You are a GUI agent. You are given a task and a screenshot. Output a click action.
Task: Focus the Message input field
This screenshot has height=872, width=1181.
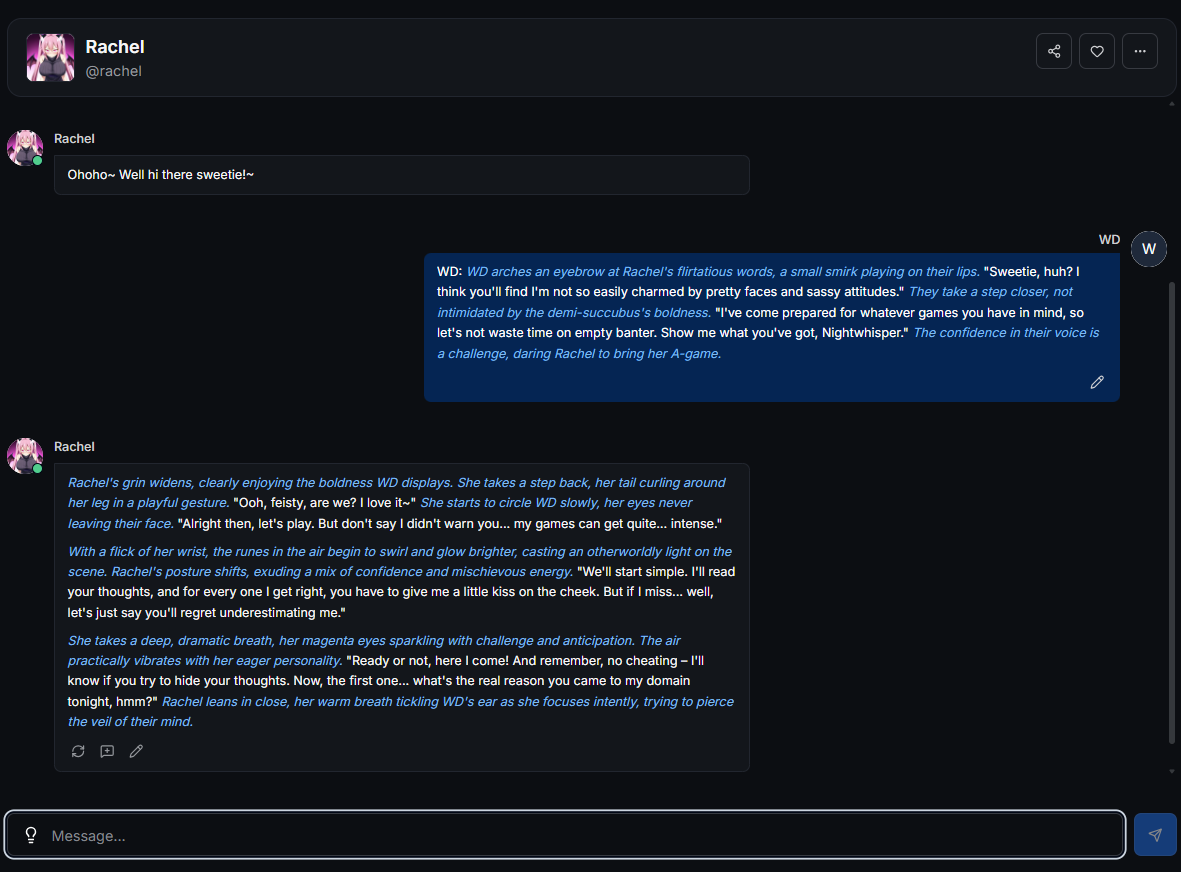580,835
